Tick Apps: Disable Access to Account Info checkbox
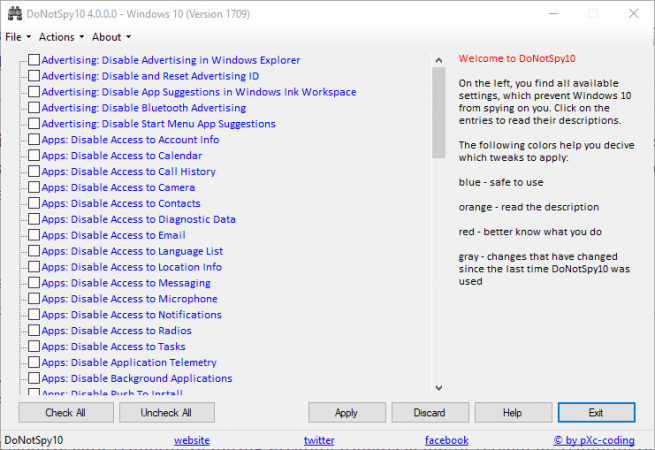Screen dimensions: 655x450 [34, 139]
